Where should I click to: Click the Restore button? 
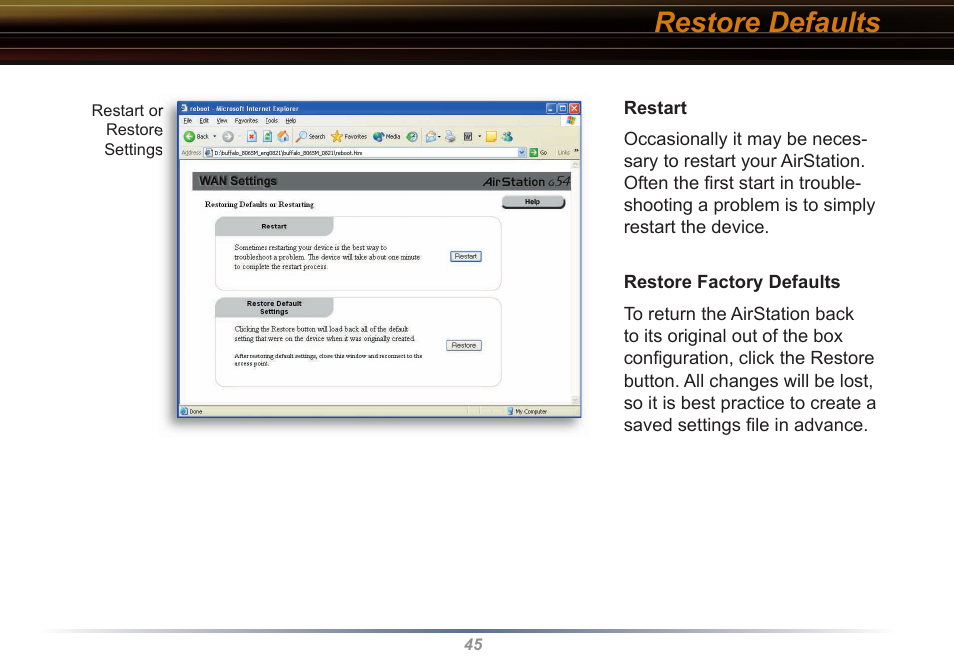click(x=464, y=345)
